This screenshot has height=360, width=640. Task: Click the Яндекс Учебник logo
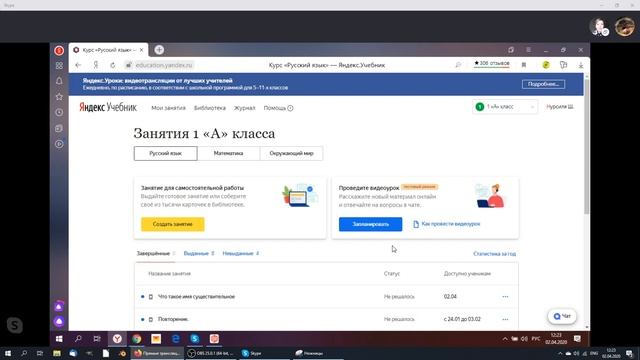pos(108,107)
